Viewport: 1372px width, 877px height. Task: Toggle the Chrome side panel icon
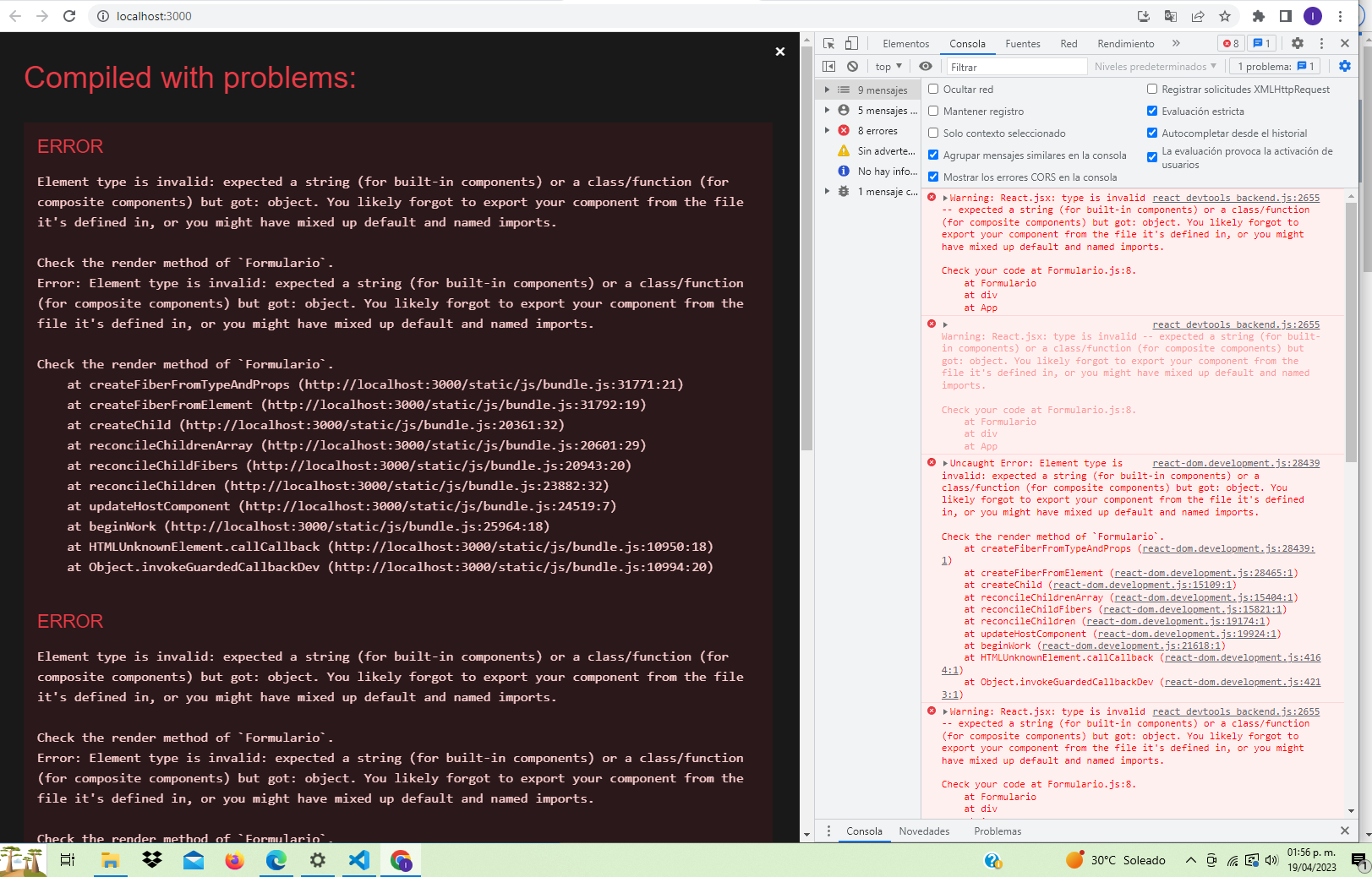click(1285, 16)
